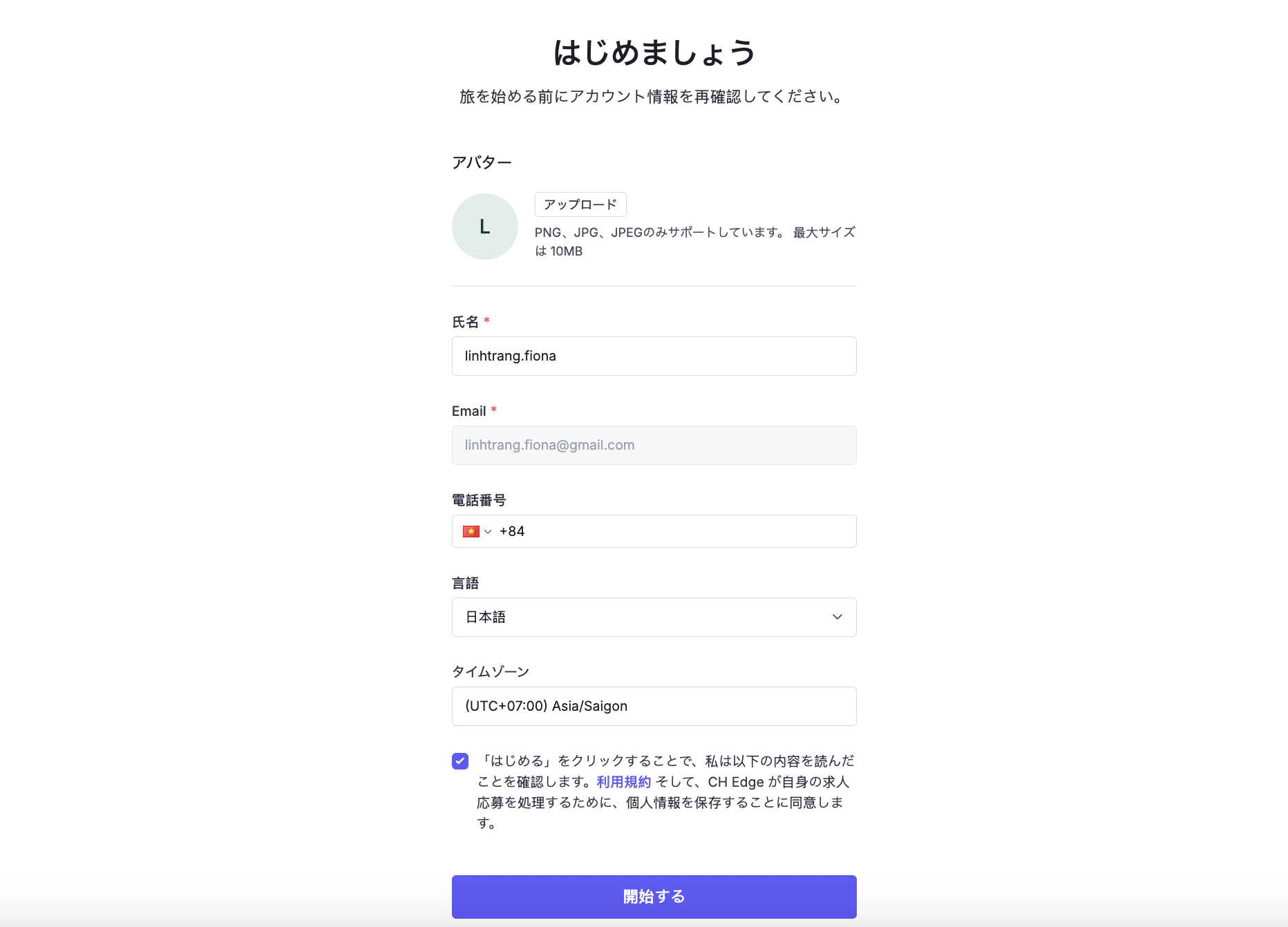Screen dimensions: 1288x927
Task: Click the 開始する start button
Action: coord(654,897)
